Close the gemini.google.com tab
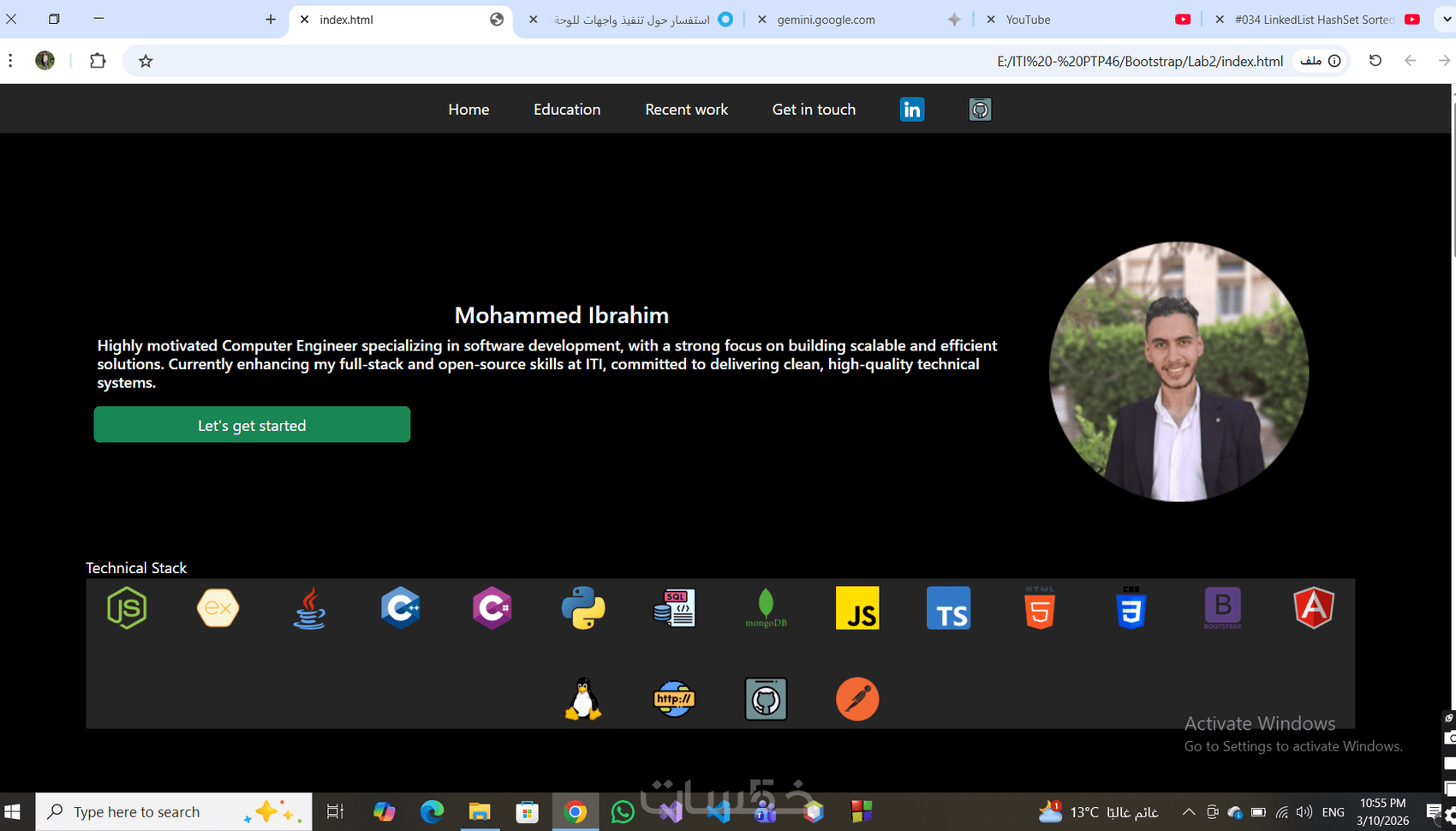 (762, 19)
